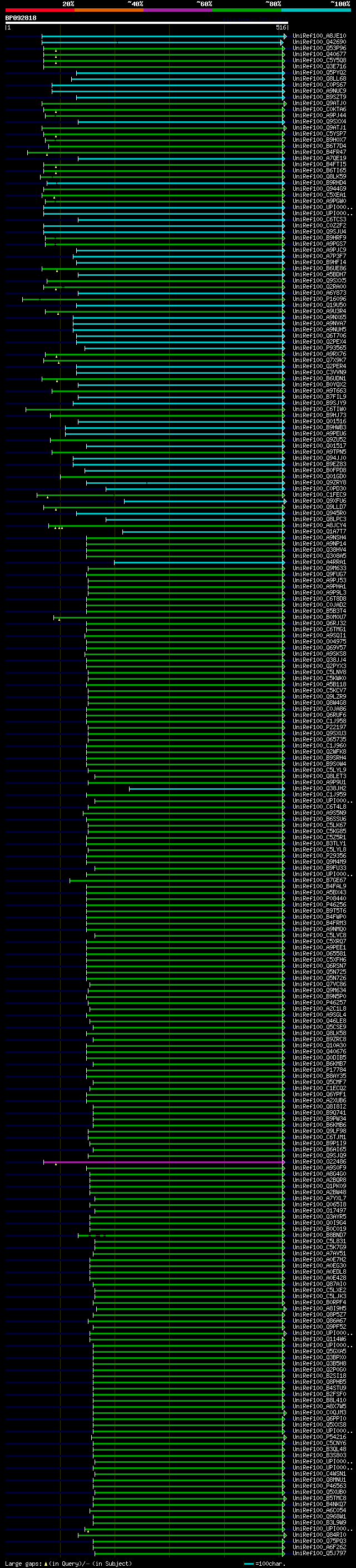Select hit label UniRef100_Q7VC86

point(319,985)
